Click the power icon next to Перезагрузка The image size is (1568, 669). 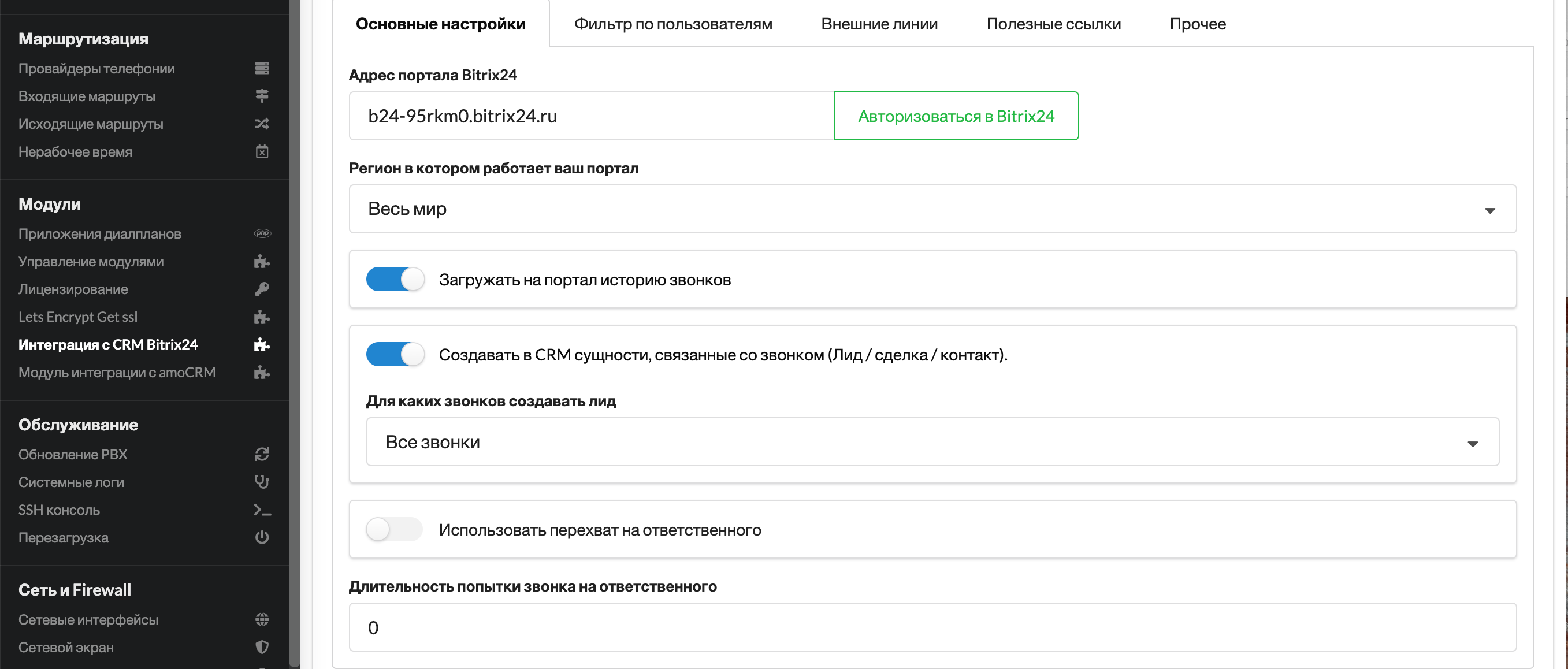click(262, 537)
